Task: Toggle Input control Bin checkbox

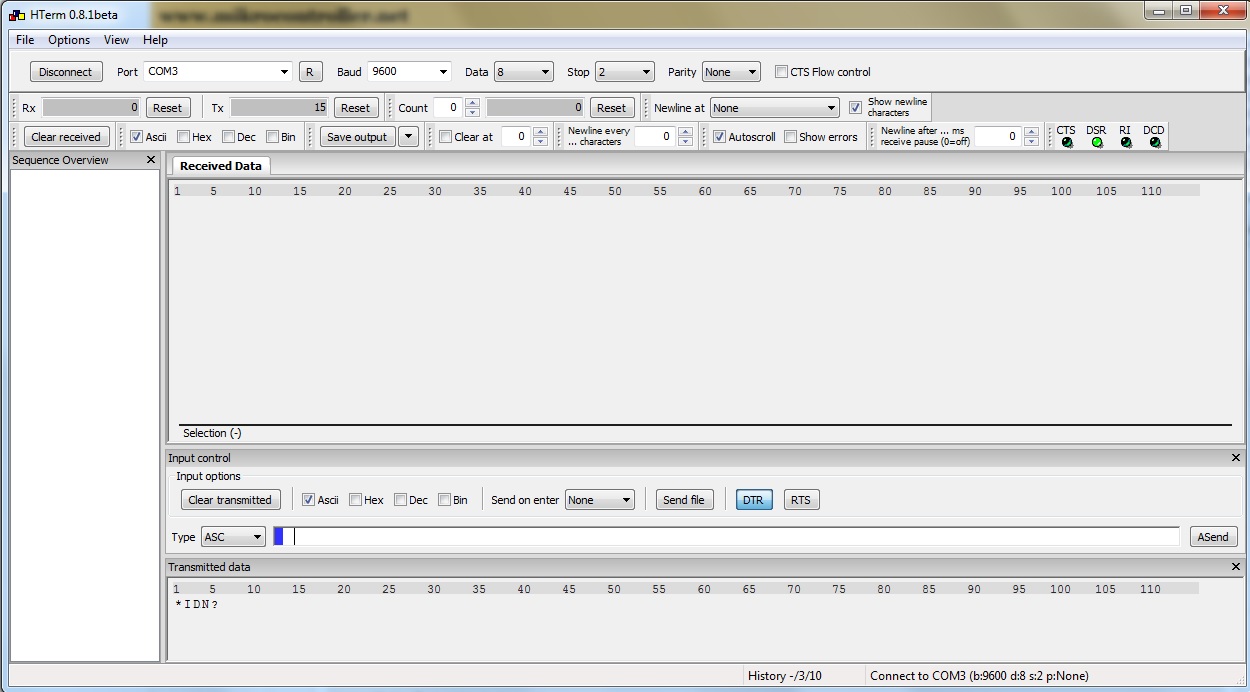Action: pyautogui.click(x=444, y=500)
